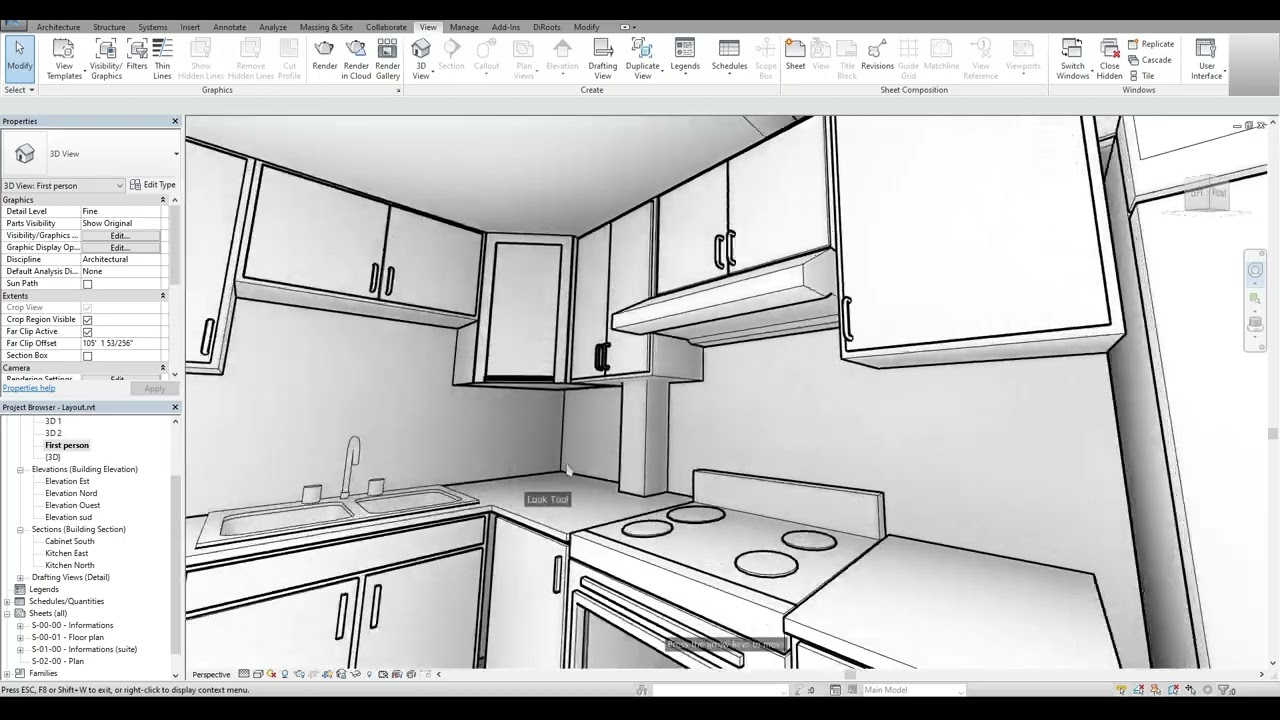Enable the Section Box checkbox

87,356
